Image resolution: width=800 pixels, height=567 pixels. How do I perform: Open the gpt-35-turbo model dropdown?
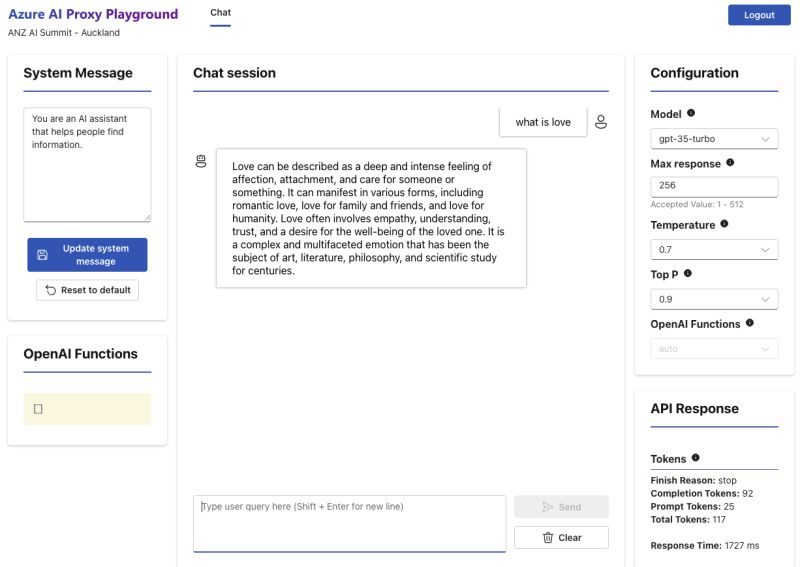(x=714, y=139)
